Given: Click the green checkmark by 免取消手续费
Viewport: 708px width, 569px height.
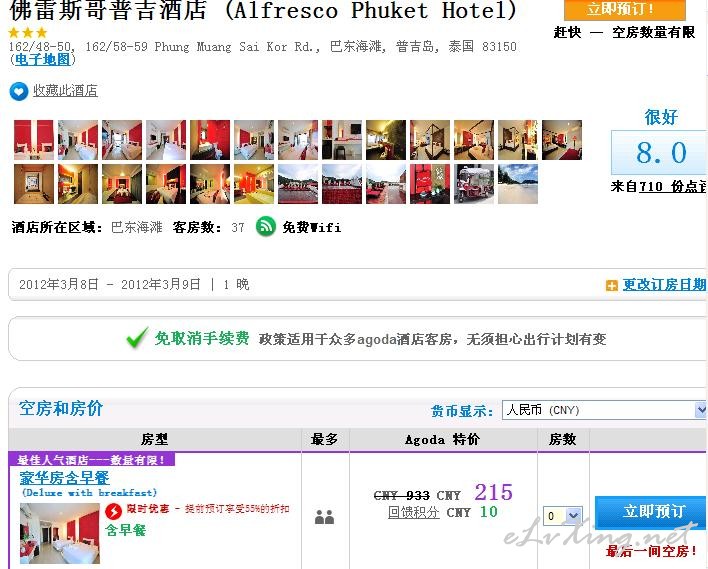Looking at the screenshot, I should pos(137,337).
